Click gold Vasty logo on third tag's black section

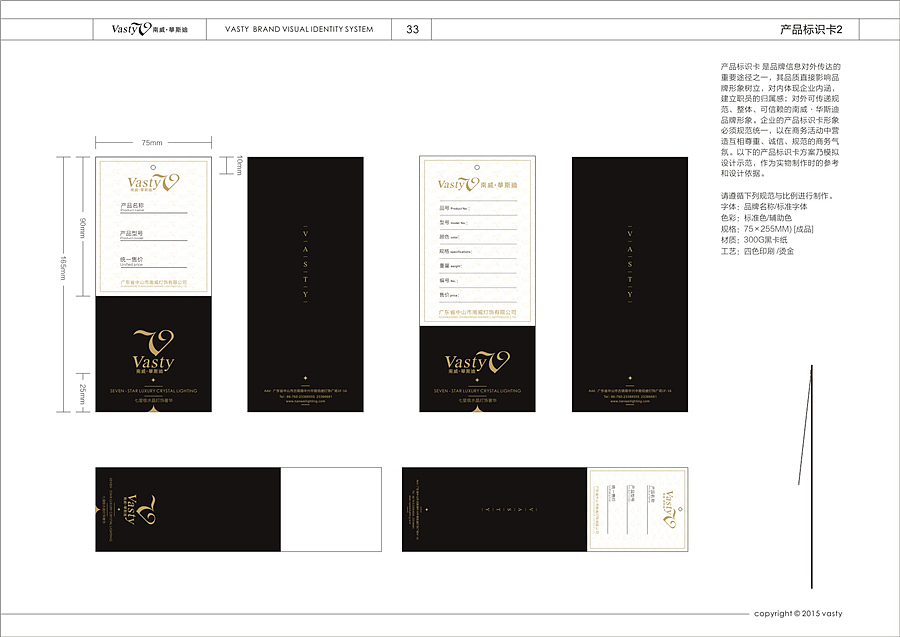click(478, 362)
